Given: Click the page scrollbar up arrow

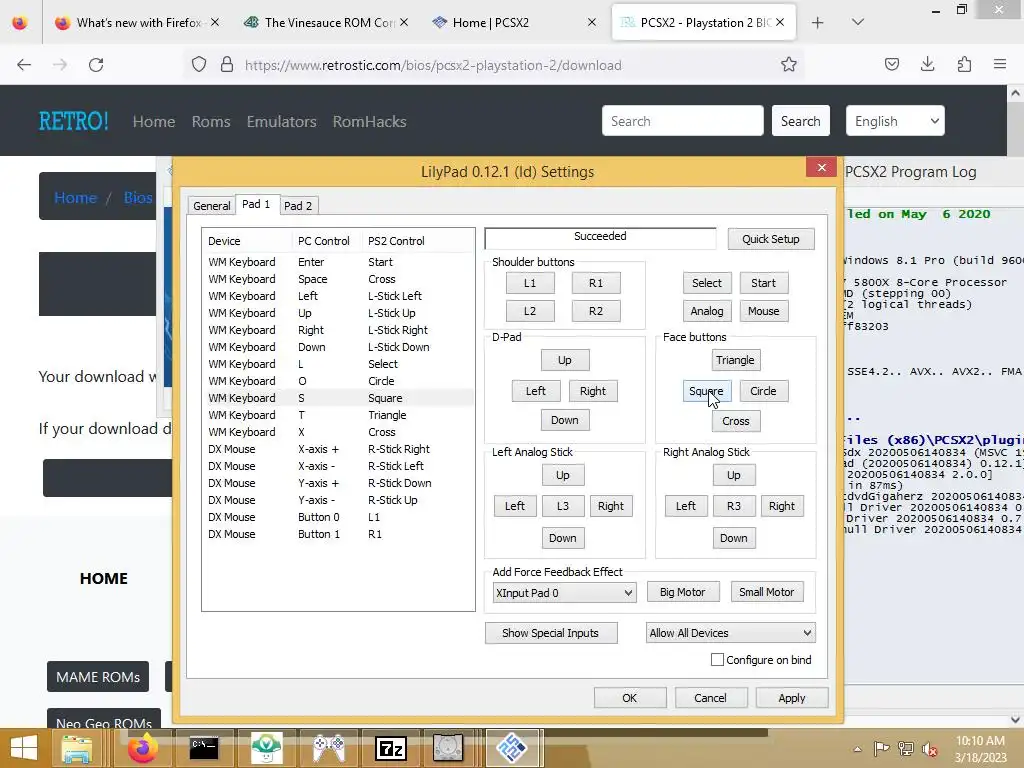Looking at the screenshot, I should point(1015,93).
